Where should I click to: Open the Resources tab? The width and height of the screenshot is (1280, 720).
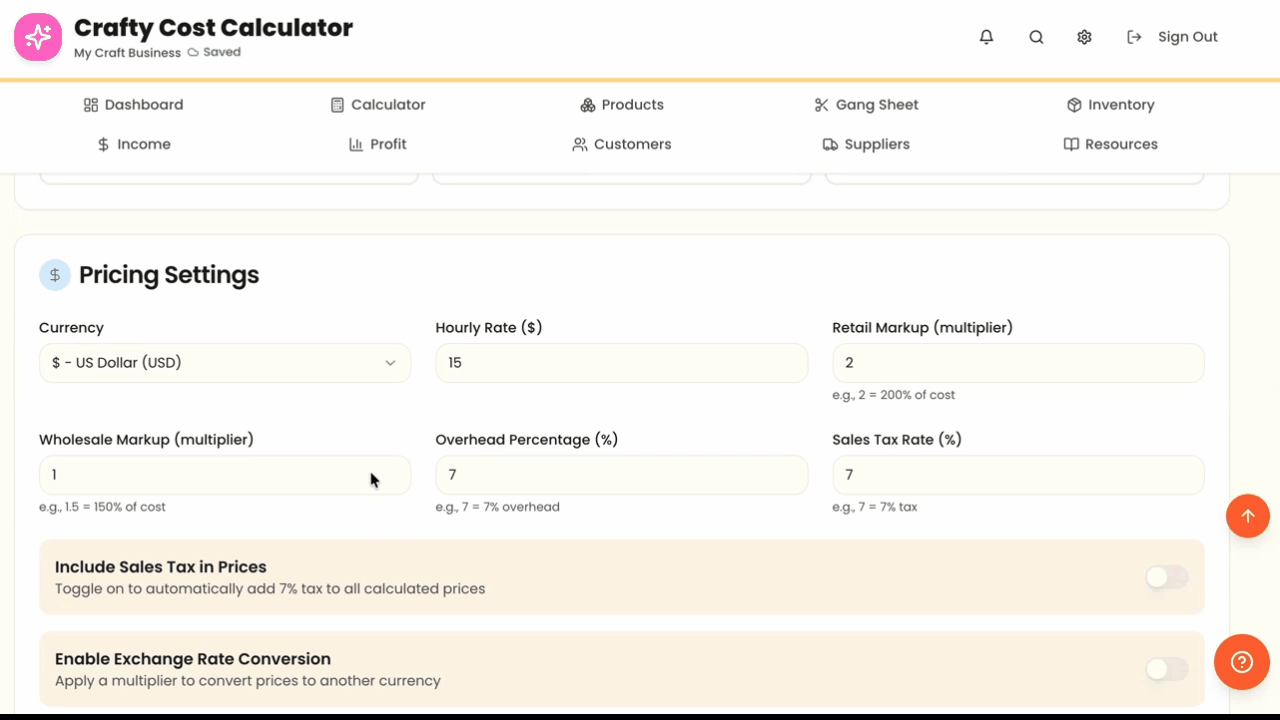(1110, 144)
